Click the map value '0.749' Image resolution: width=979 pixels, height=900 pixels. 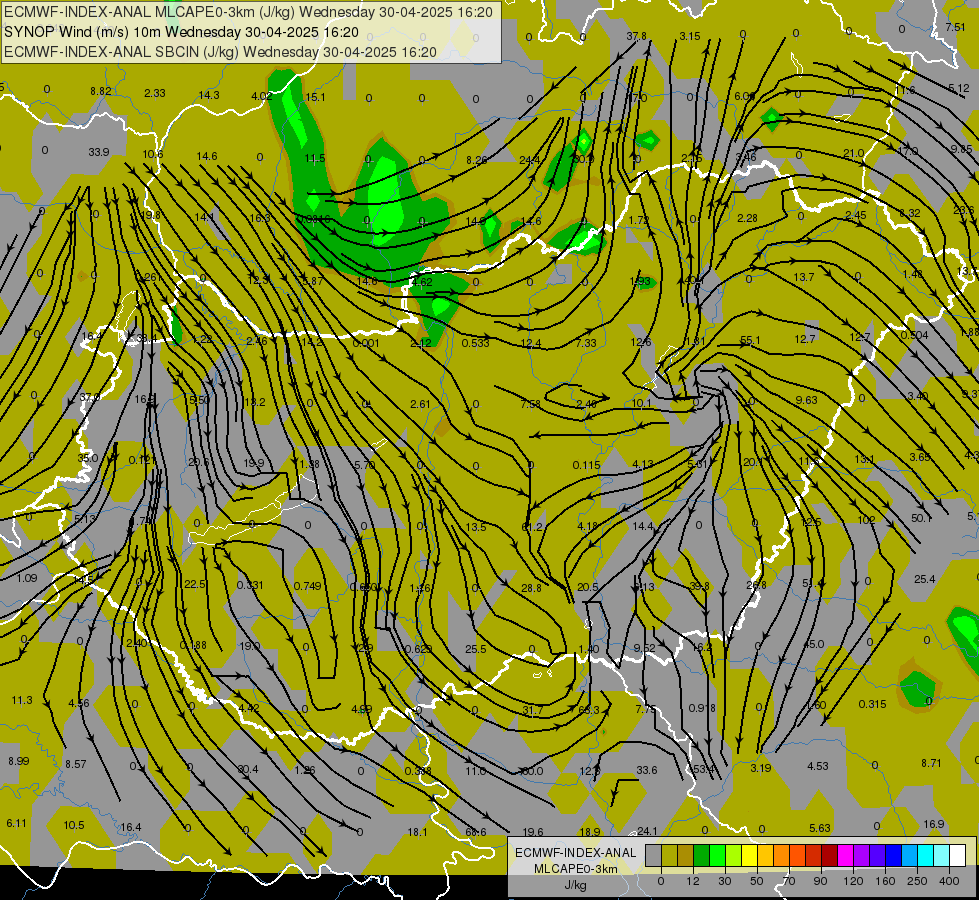(x=307, y=586)
